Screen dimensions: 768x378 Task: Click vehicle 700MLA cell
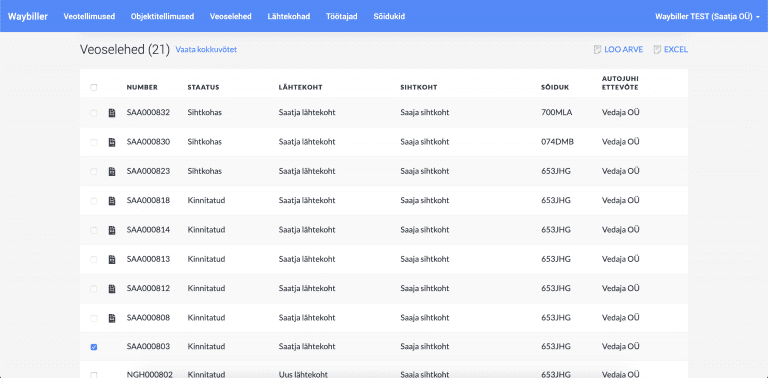[556, 113]
